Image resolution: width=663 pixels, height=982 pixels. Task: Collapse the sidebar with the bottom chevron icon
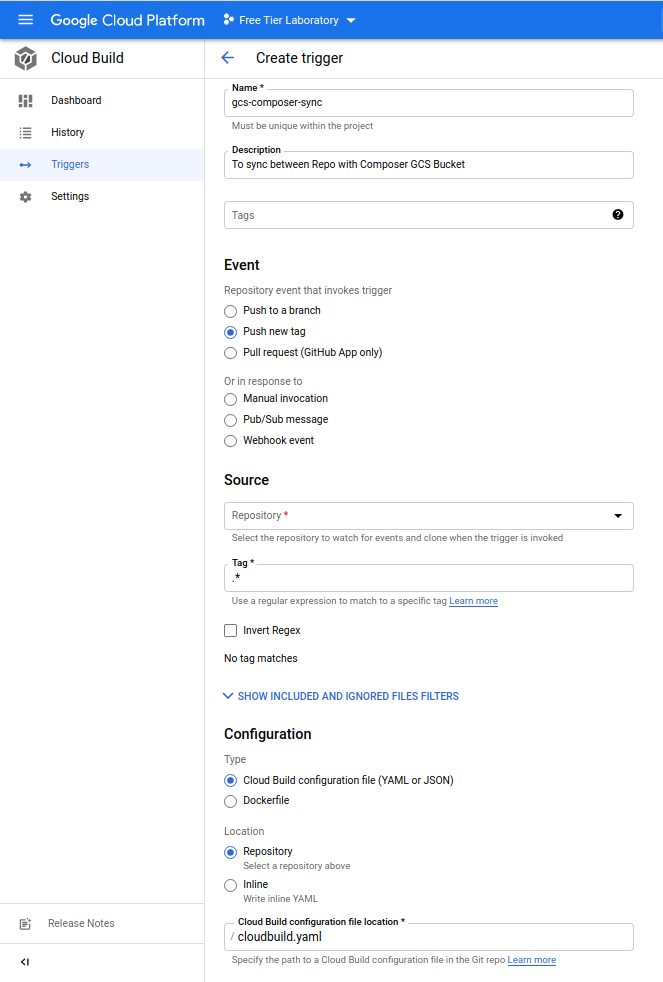point(25,962)
